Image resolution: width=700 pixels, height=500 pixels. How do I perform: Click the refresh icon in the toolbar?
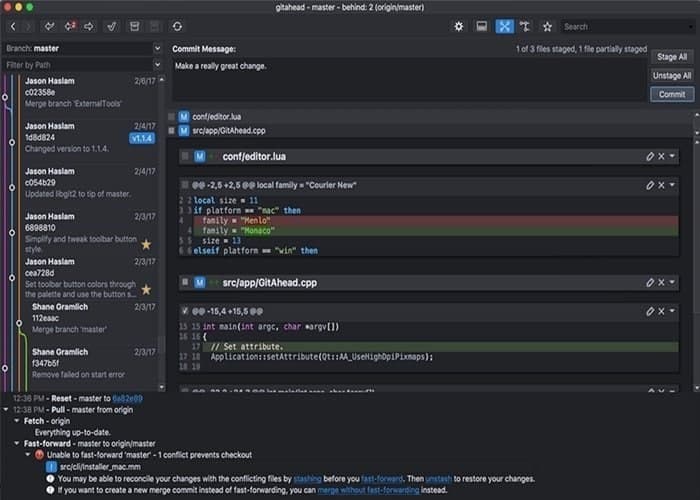point(177,26)
